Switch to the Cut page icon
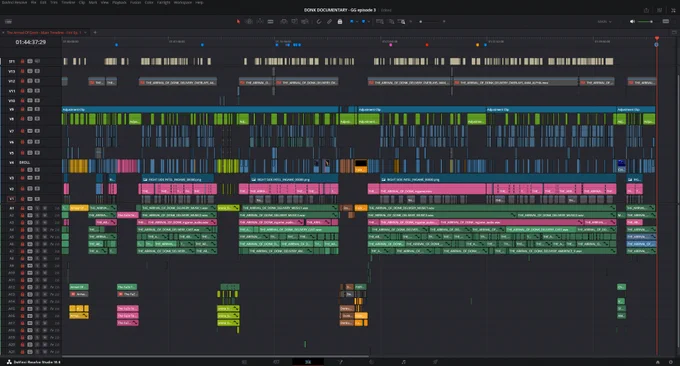Viewport: 680px width, 366px height. point(276,362)
